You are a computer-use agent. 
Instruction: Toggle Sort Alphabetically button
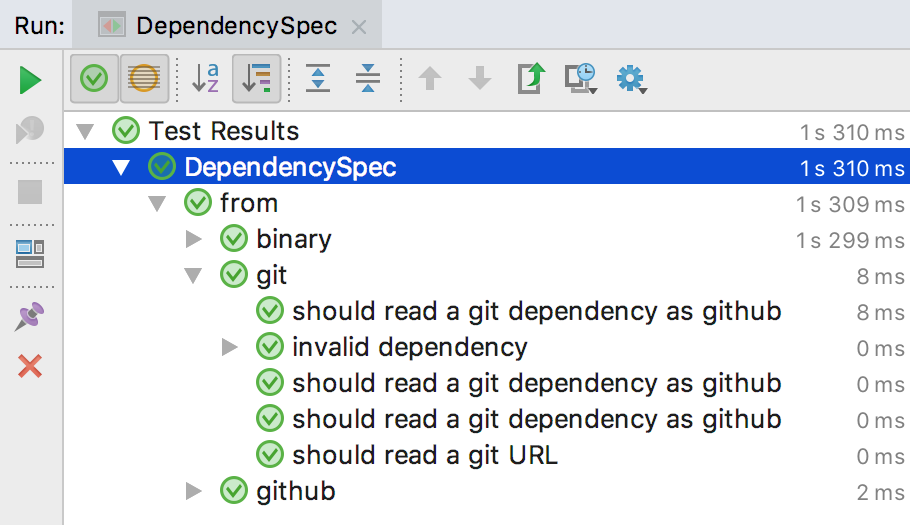[205, 78]
